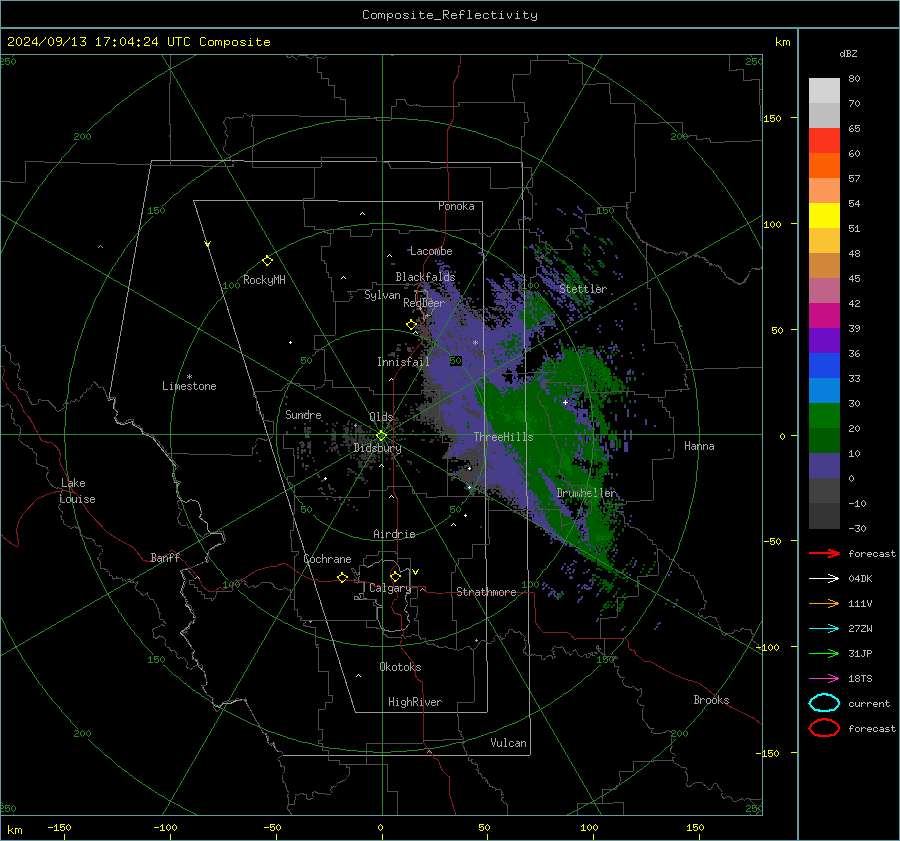The width and height of the screenshot is (900, 841).
Task: Click the RockyMH label
Action: tap(264, 280)
